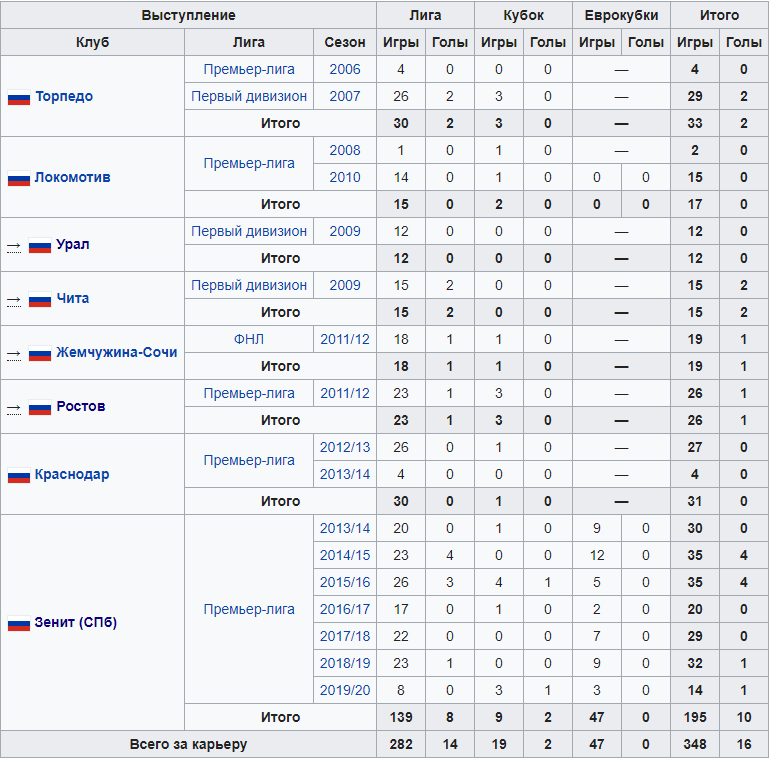Open Премьер-лига link in Краснодар rows
The width and height of the screenshot is (771, 759).
point(249,461)
